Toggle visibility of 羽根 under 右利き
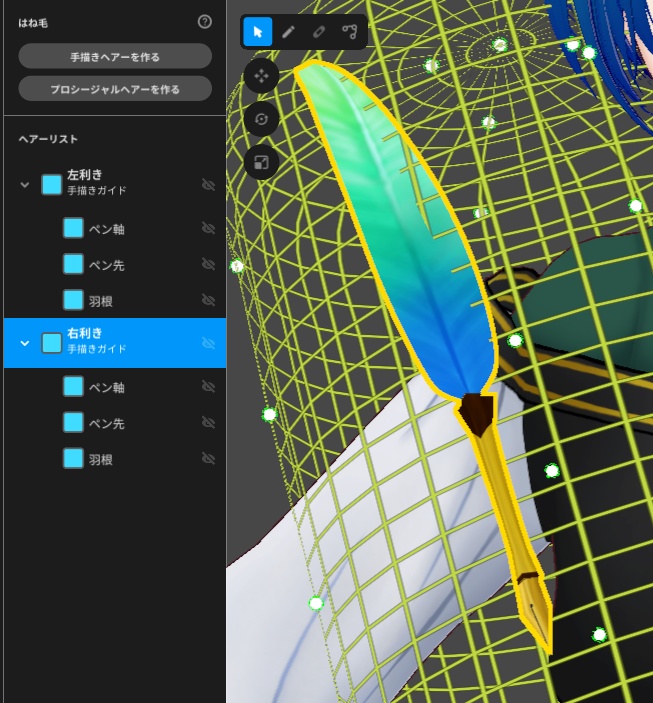 [208, 458]
